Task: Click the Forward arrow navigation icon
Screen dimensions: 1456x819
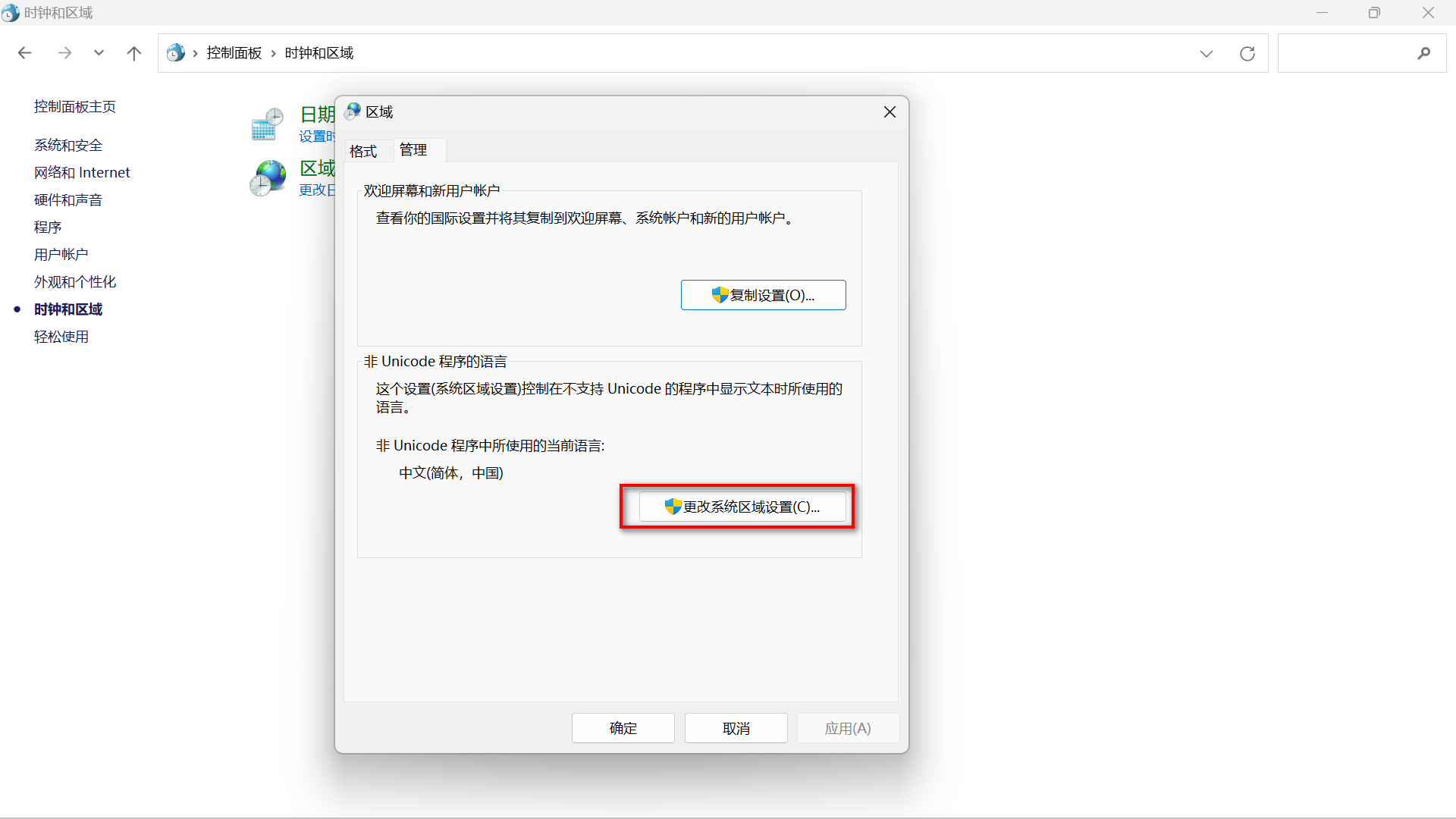Action: click(64, 53)
